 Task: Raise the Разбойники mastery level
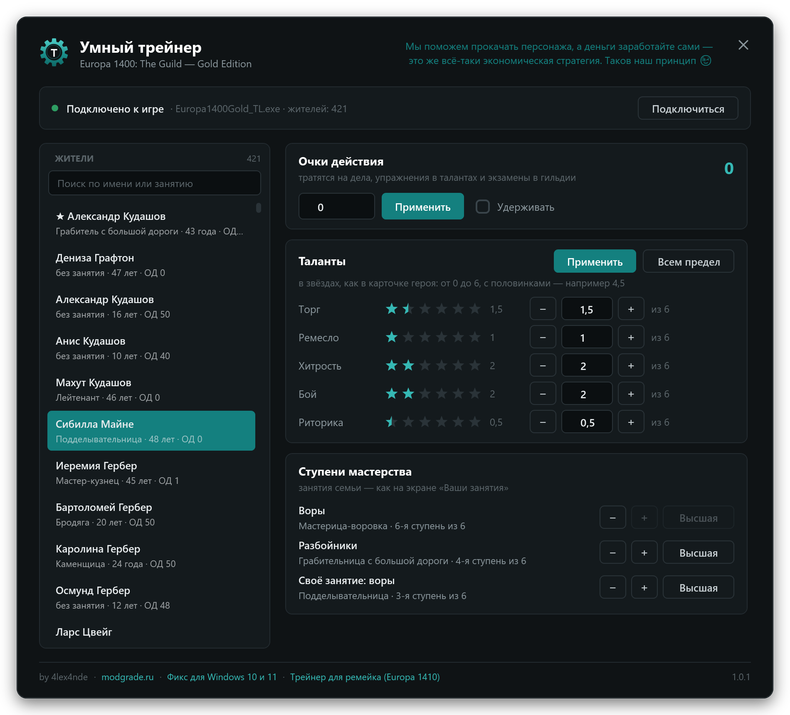pos(644,553)
